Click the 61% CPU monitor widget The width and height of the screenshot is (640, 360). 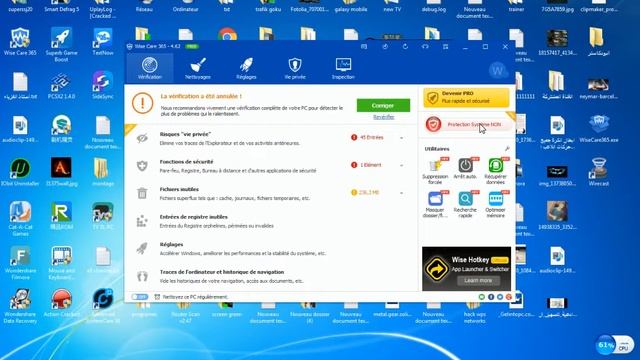614,345
